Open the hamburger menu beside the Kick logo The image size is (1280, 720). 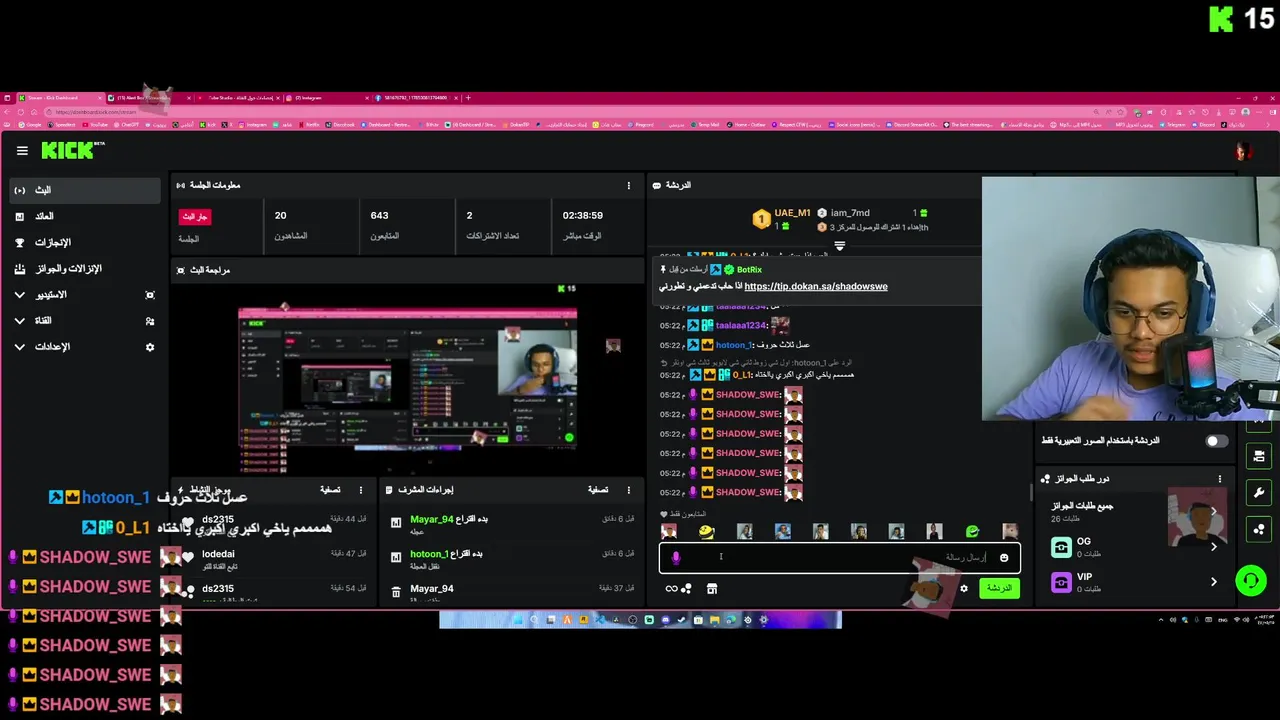point(22,151)
